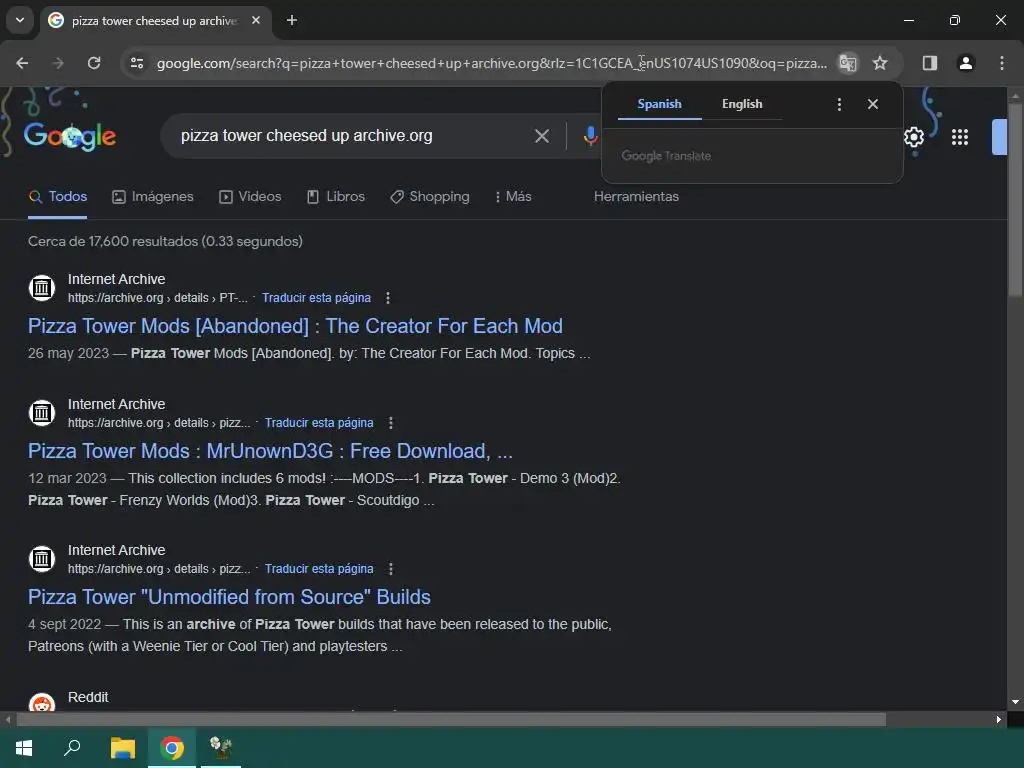Go back to the previous page
This screenshot has height=768, width=1024.
22,63
